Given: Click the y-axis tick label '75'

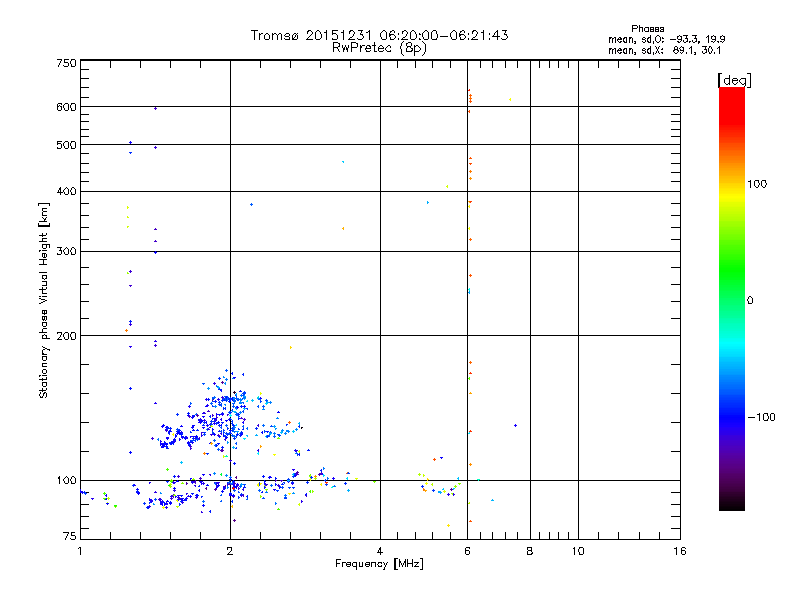Looking at the screenshot, I should point(70,536).
